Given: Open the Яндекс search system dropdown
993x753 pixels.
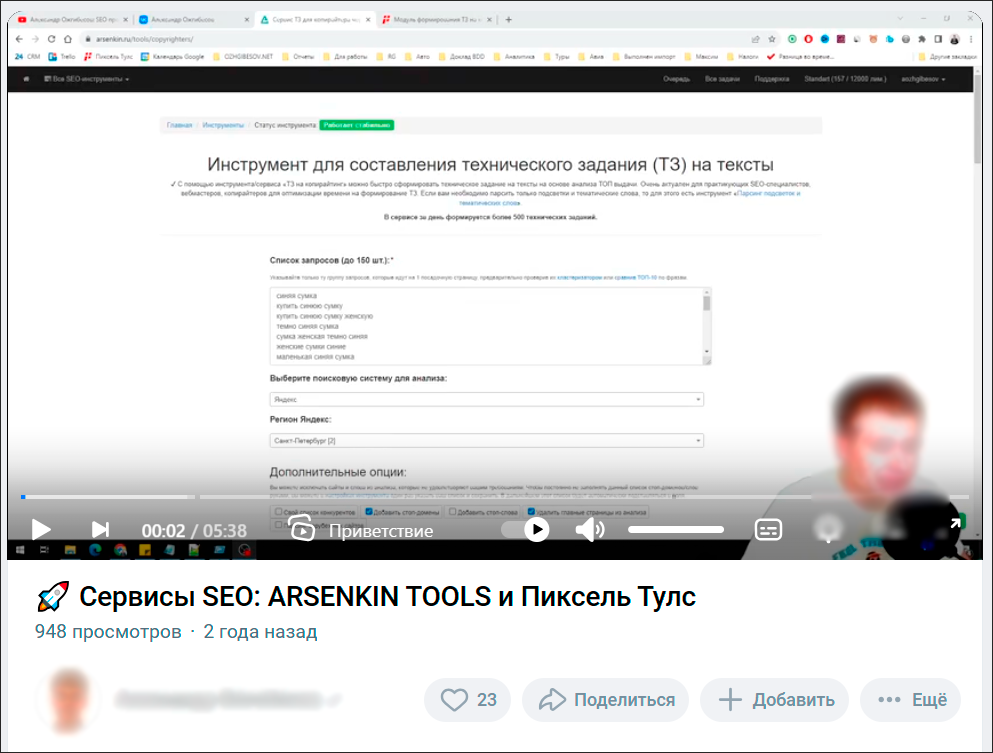Looking at the screenshot, I should click(x=486, y=400).
